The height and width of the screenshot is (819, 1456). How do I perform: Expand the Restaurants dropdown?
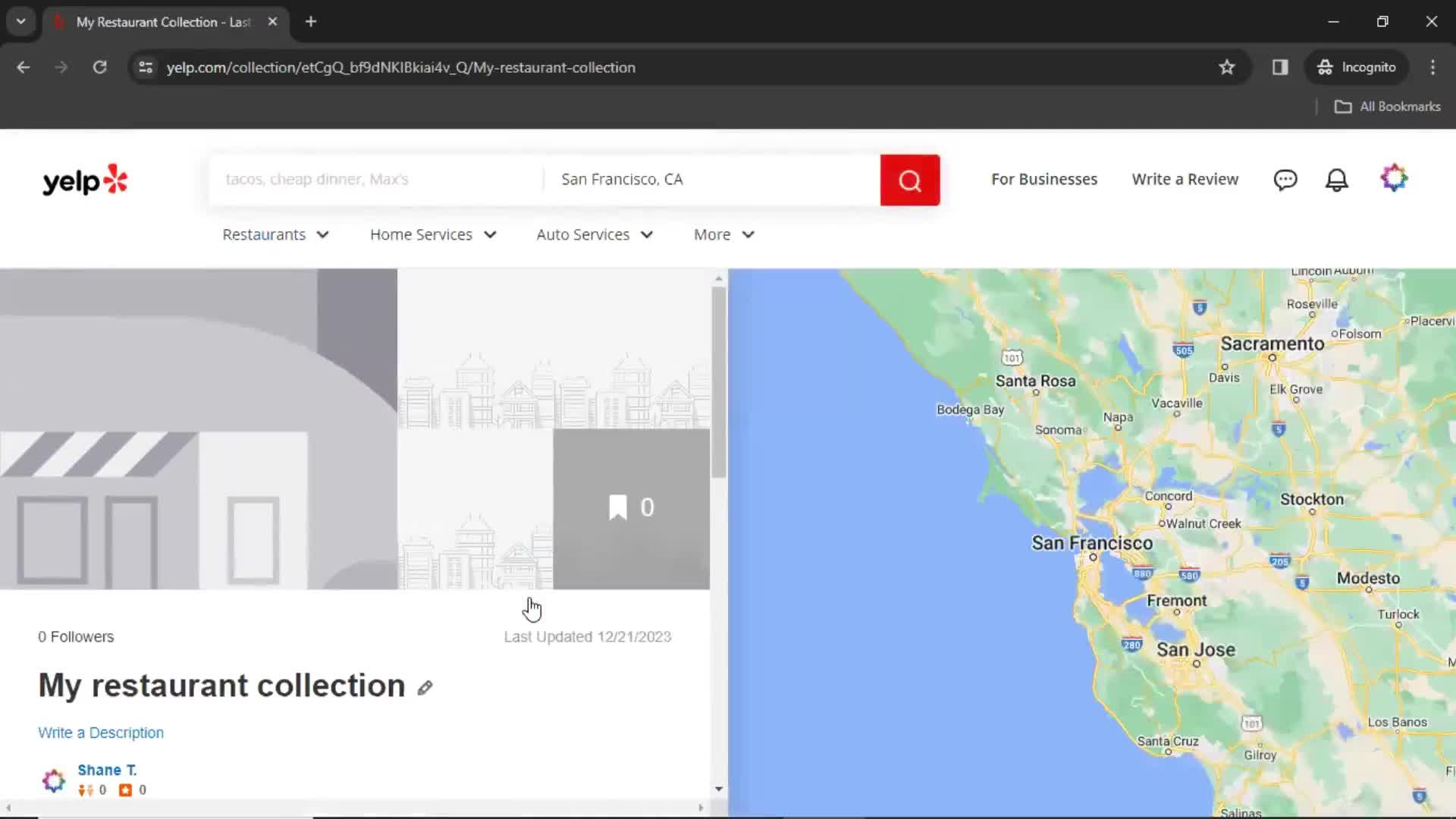pyautogui.click(x=275, y=235)
